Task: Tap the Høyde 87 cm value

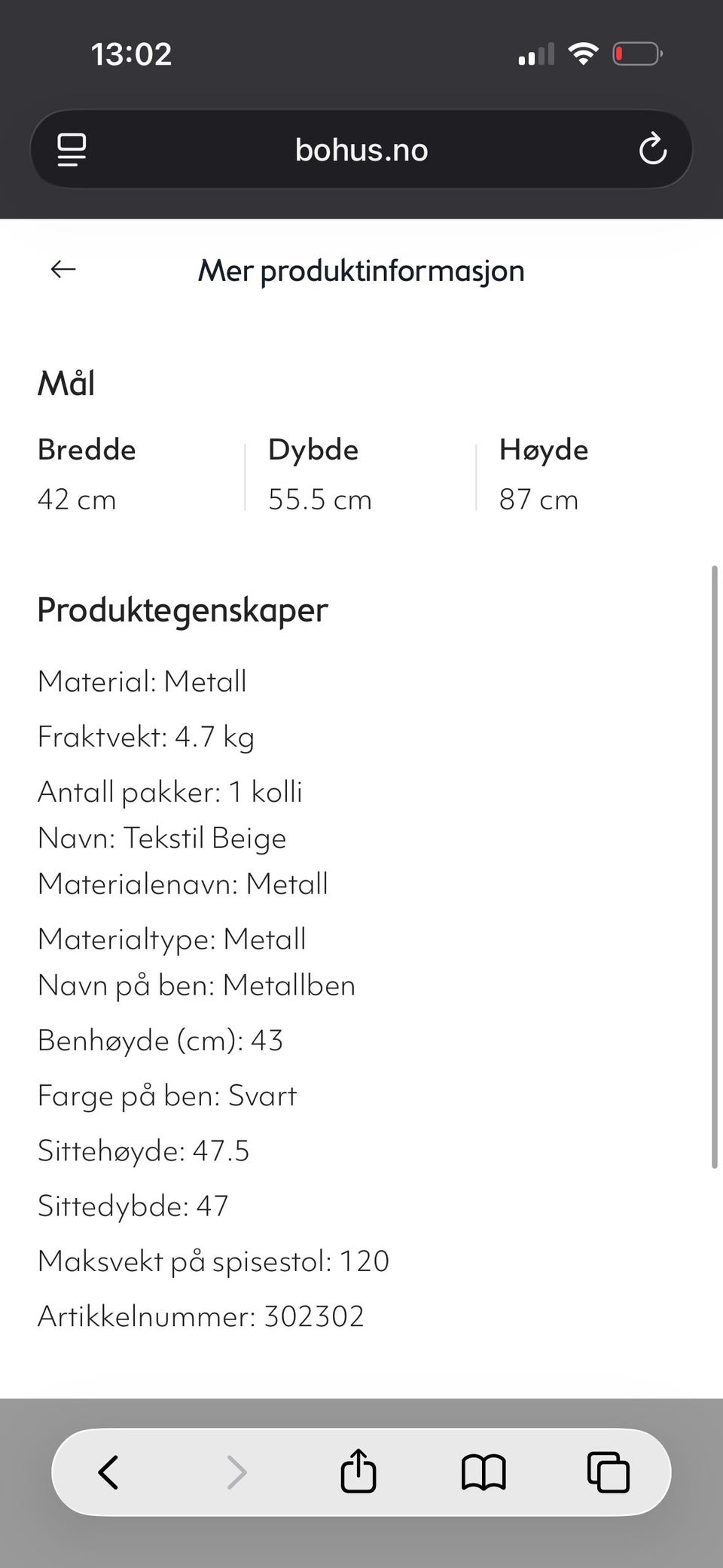Action: tap(538, 499)
